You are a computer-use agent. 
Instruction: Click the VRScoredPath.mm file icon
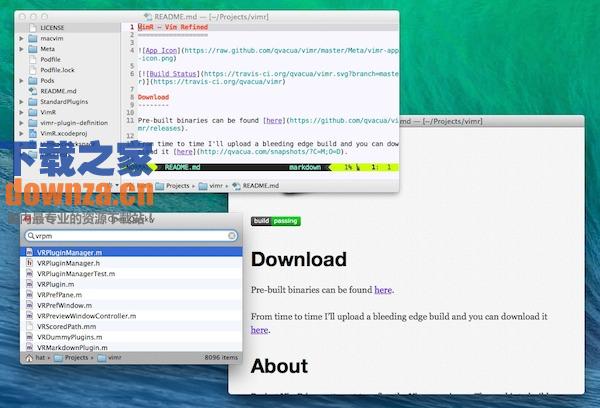click(x=29, y=326)
